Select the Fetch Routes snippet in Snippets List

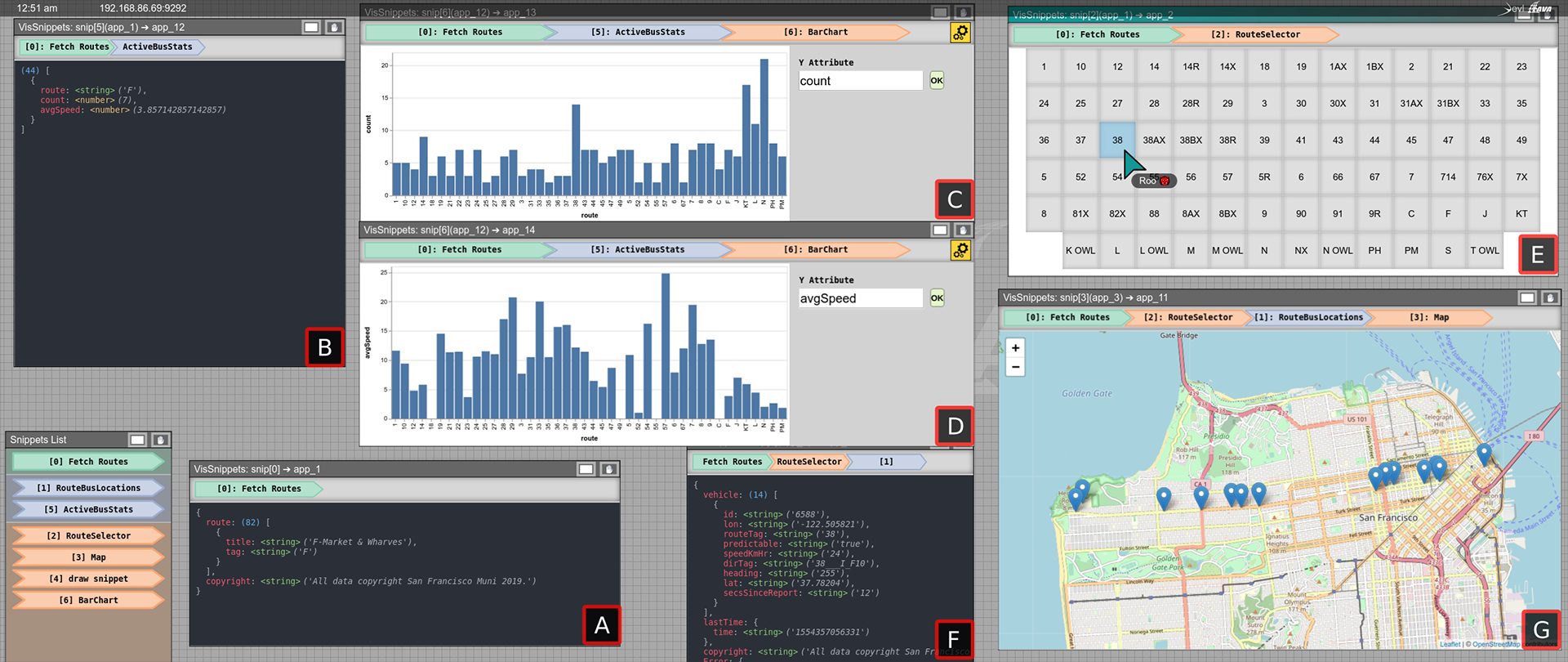[88, 462]
